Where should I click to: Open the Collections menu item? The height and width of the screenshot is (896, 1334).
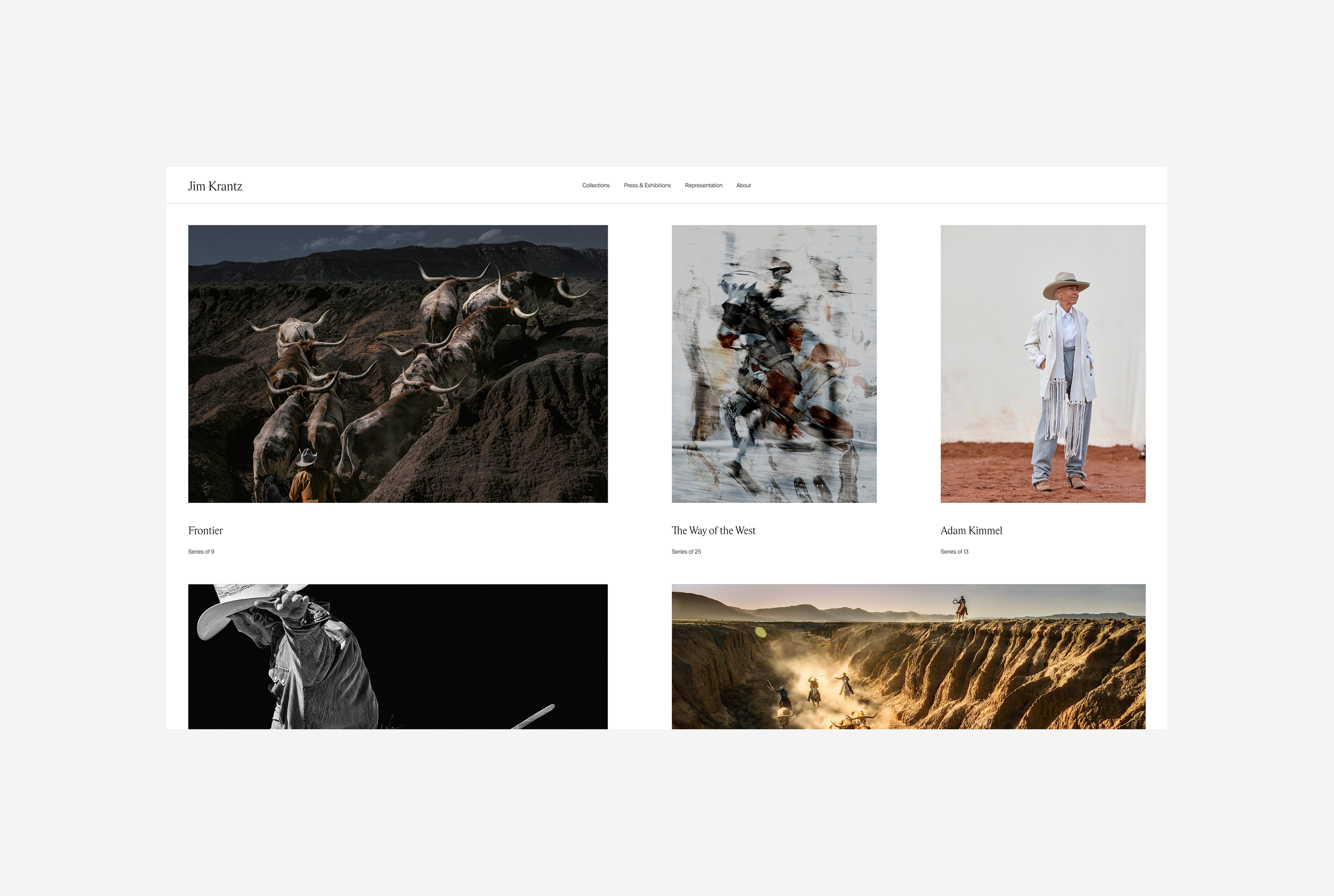click(595, 185)
